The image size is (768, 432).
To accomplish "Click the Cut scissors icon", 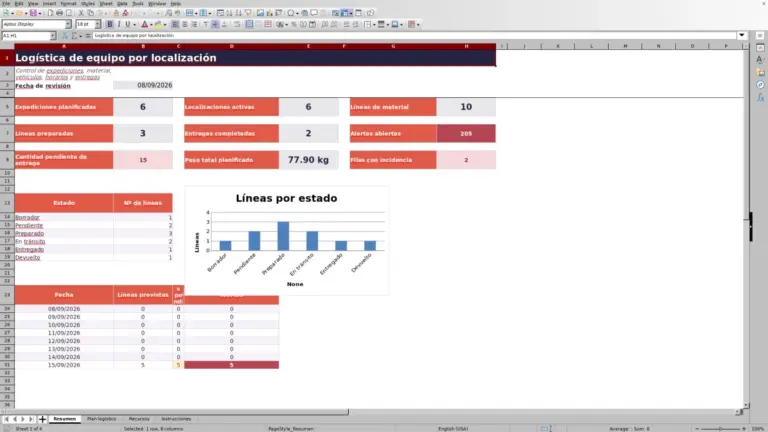I will [81, 13].
